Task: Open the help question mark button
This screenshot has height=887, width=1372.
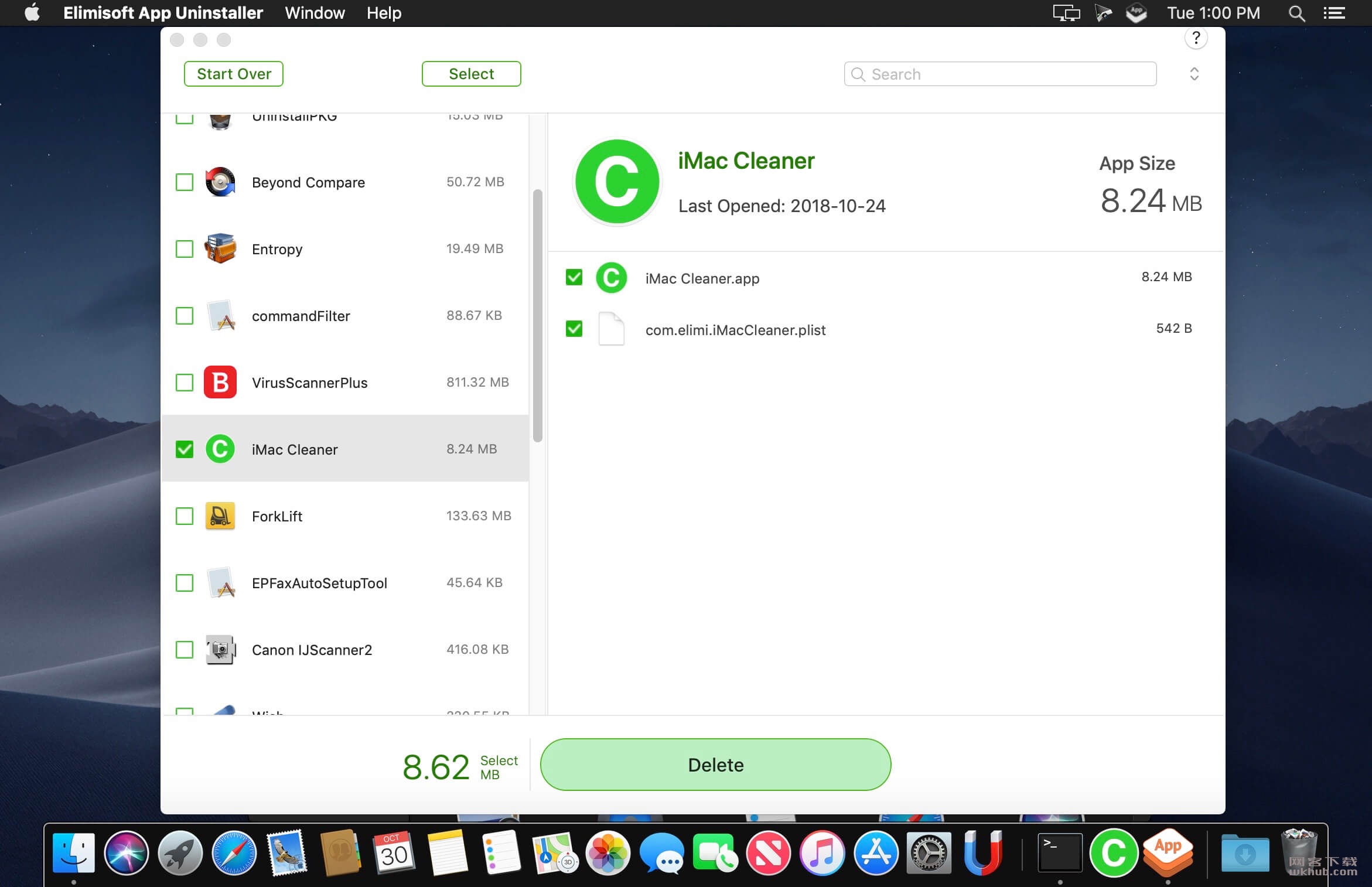Action: click(1196, 39)
